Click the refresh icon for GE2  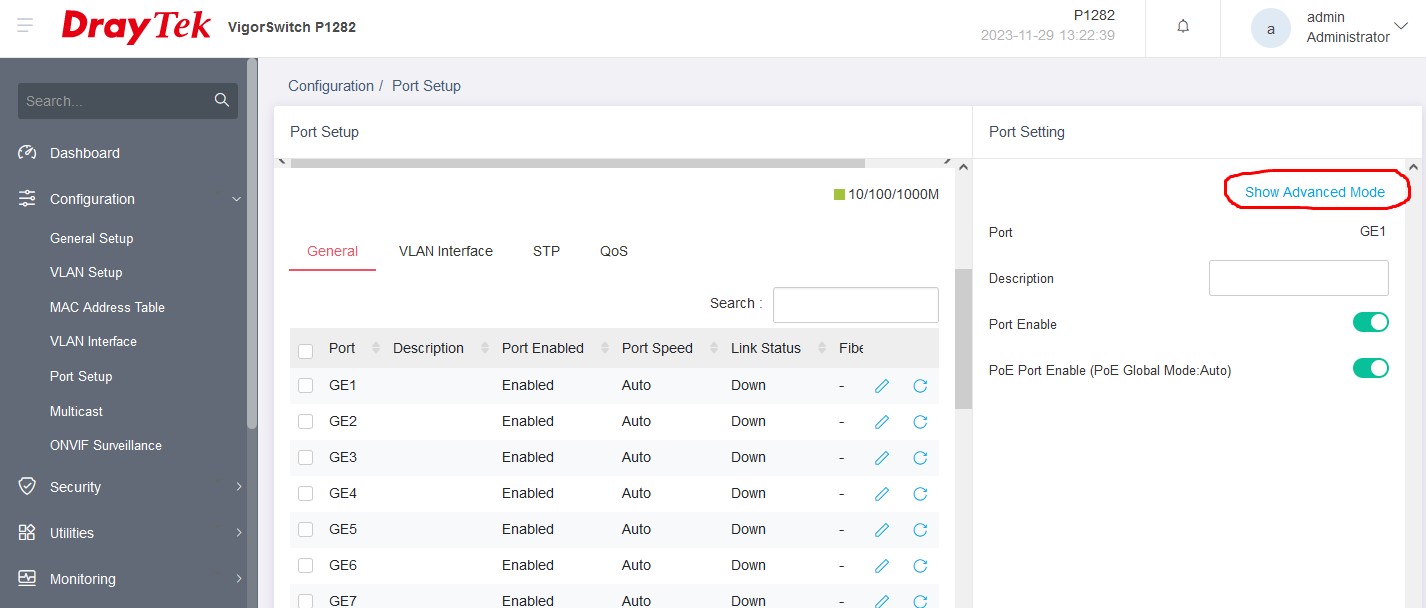coord(920,422)
